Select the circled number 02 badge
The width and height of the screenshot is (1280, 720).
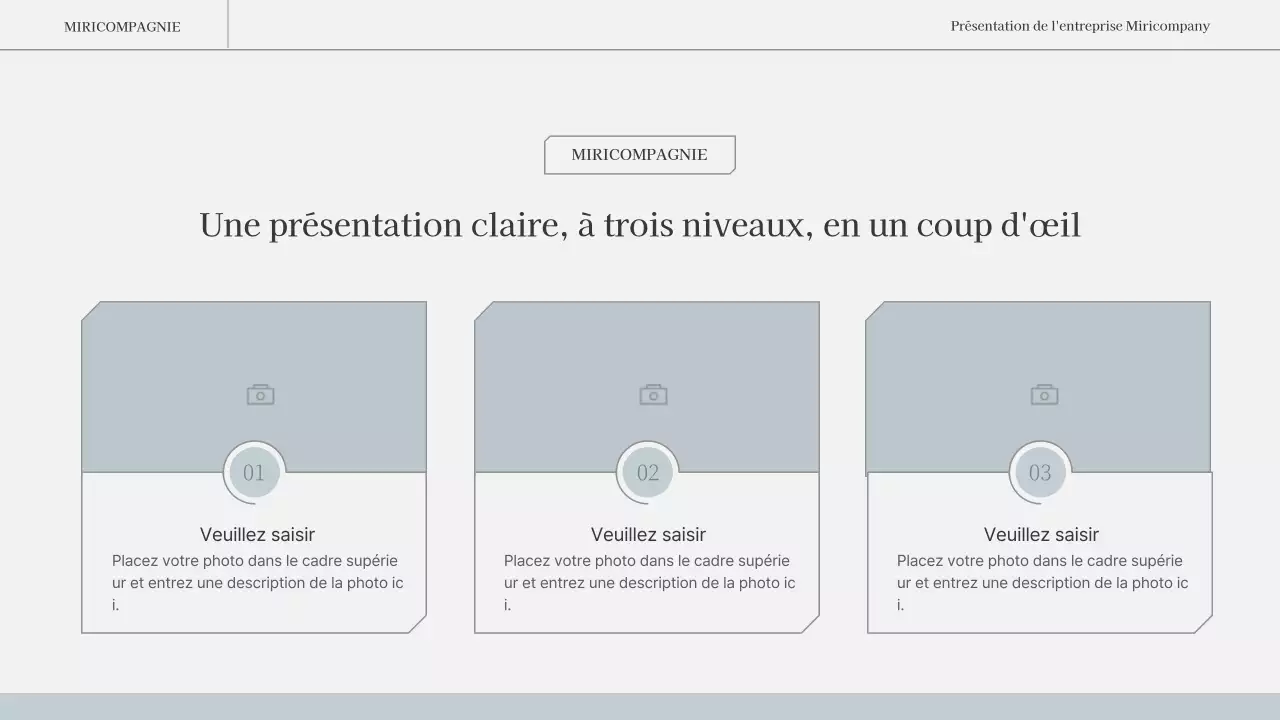[646, 472]
